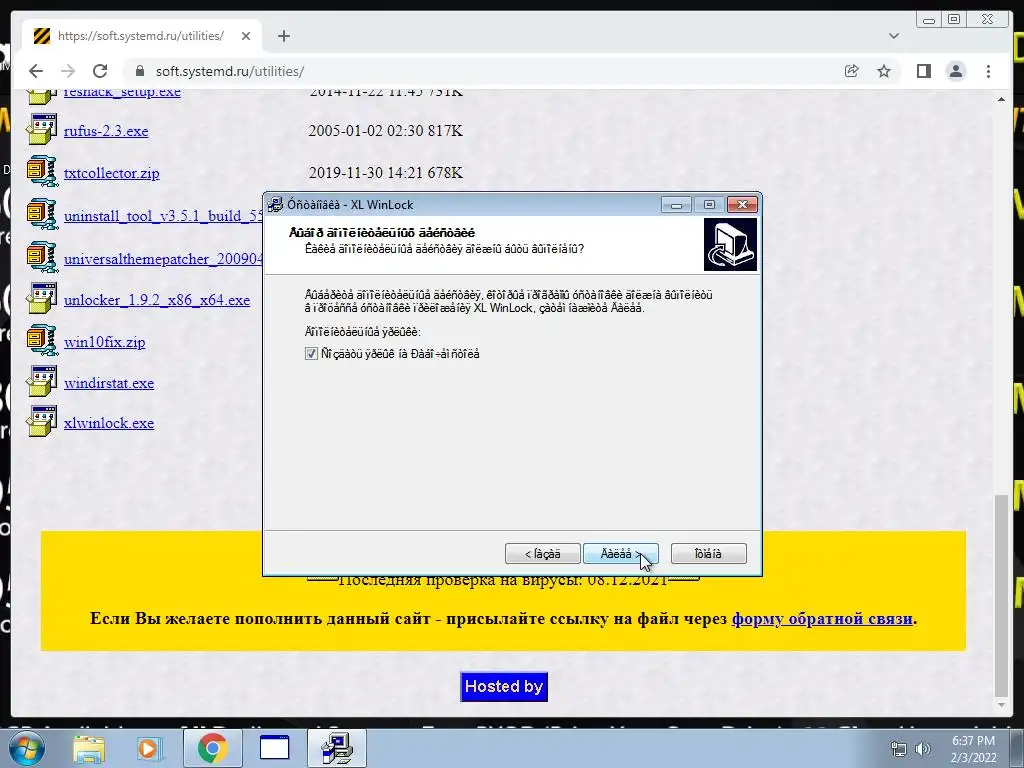Click the installer Back button
This screenshot has width=1024, height=768.
pos(542,554)
